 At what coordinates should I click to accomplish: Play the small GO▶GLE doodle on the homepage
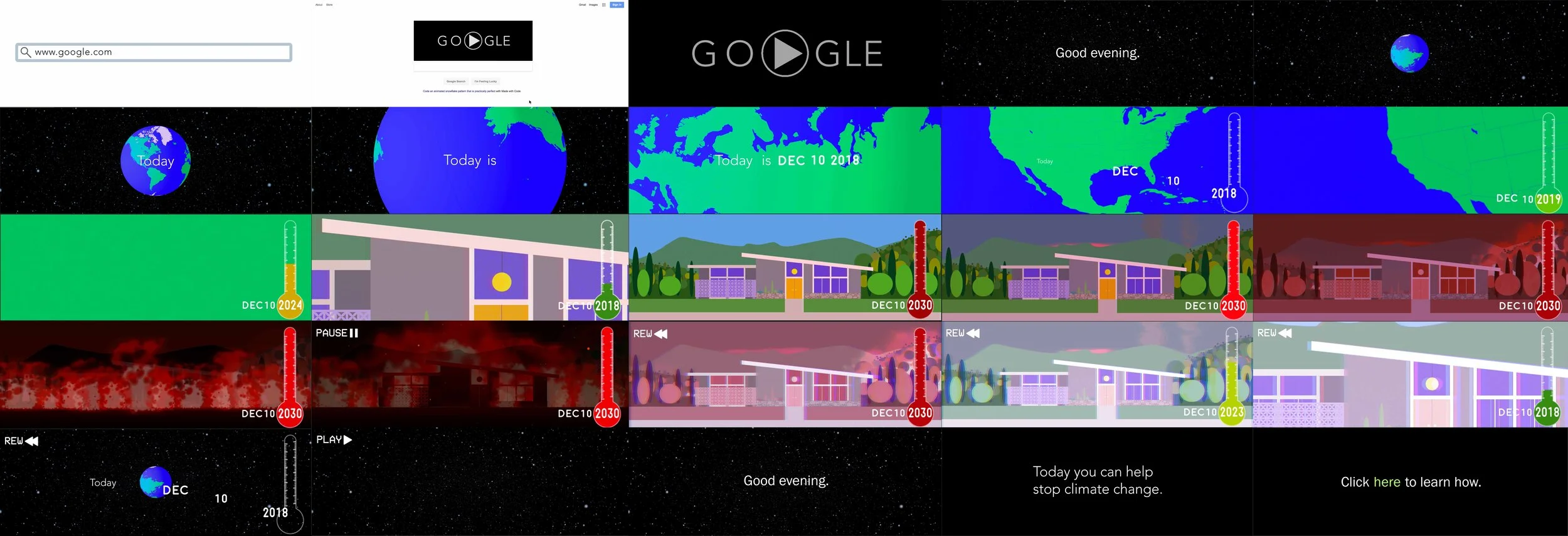[x=473, y=41]
